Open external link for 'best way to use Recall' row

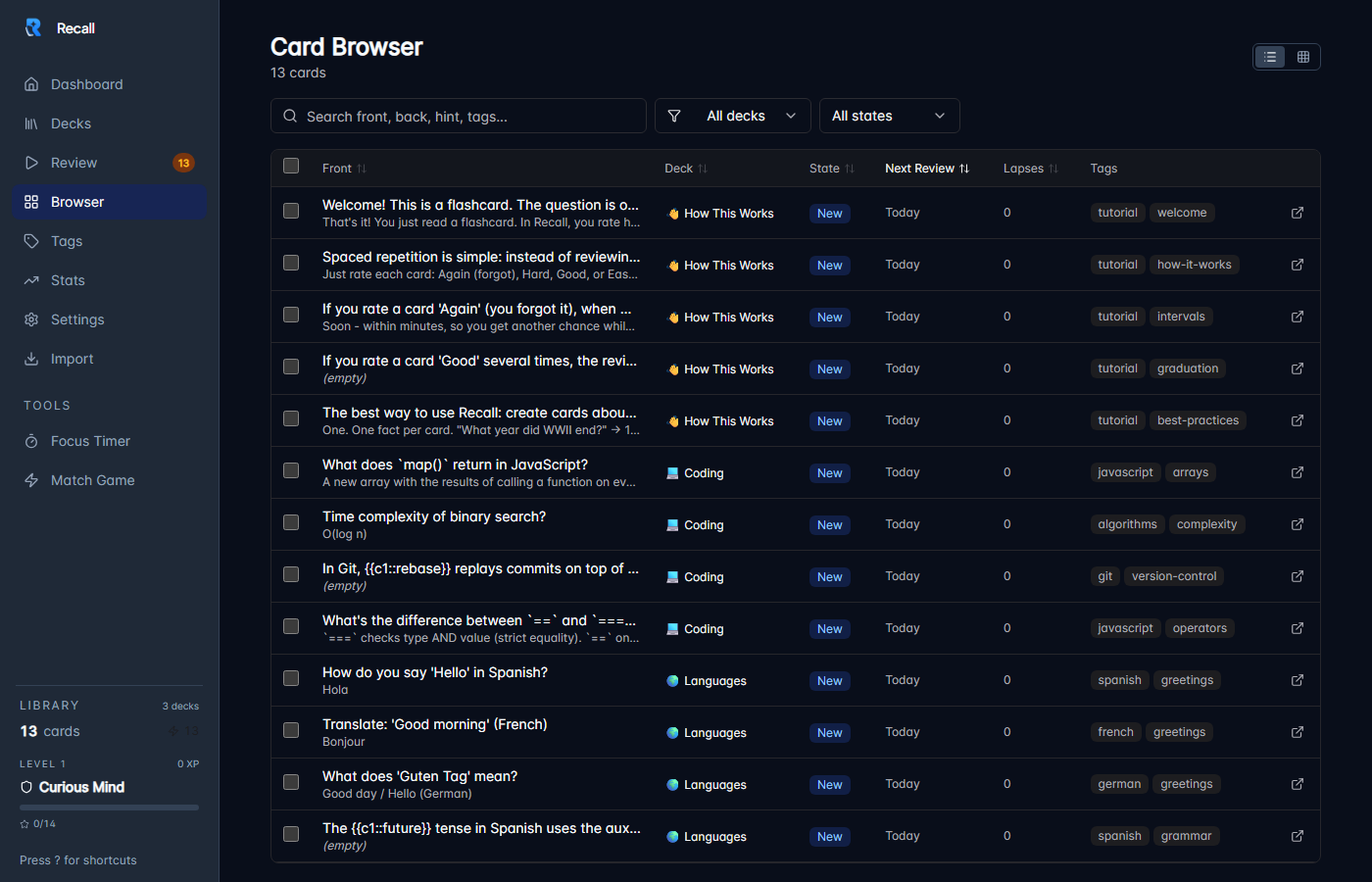[1298, 420]
